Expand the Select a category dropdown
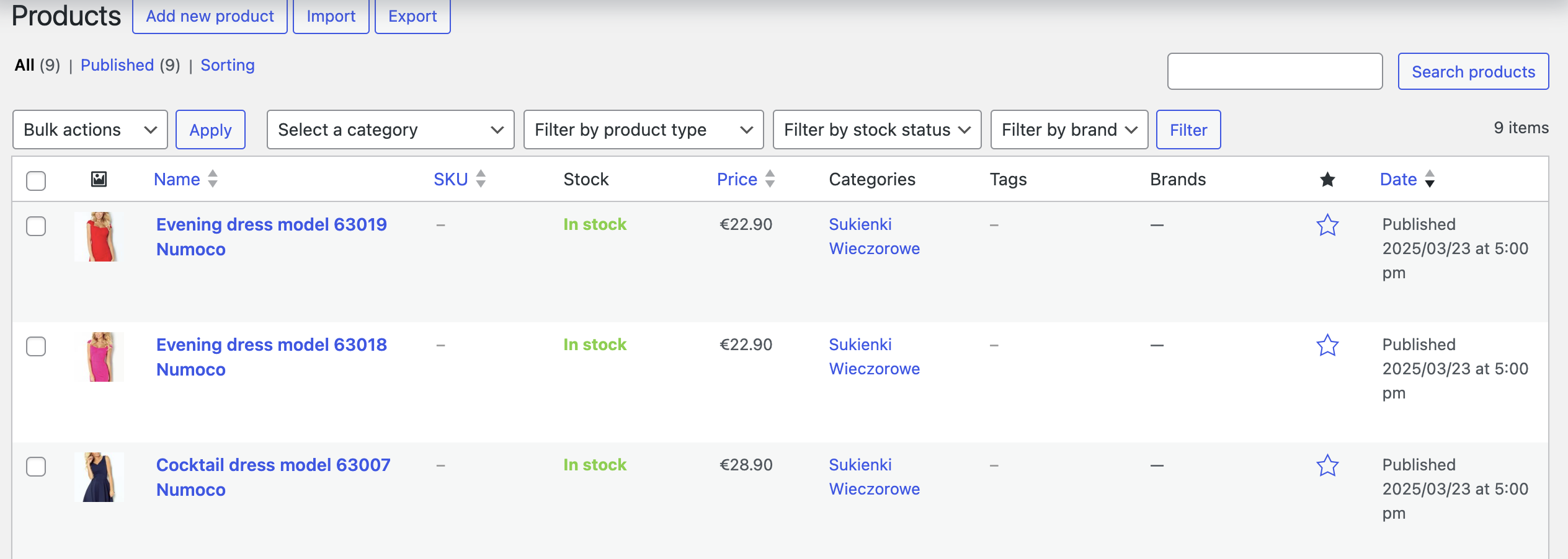 coord(390,130)
